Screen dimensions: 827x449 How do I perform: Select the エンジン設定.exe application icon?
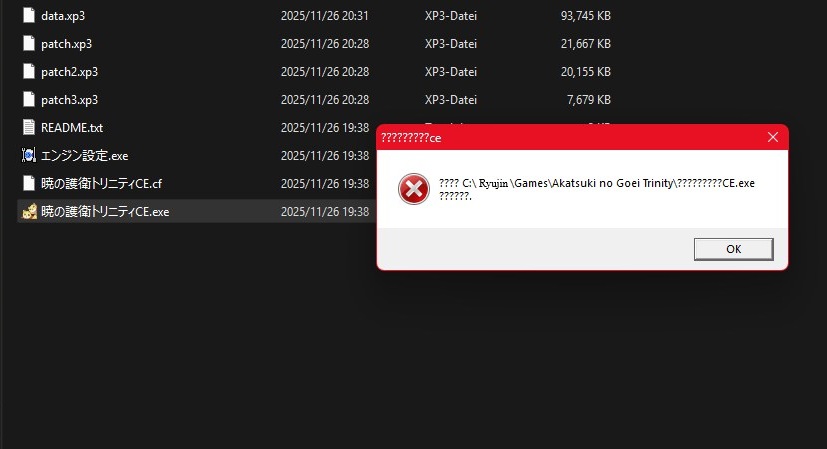[28, 155]
